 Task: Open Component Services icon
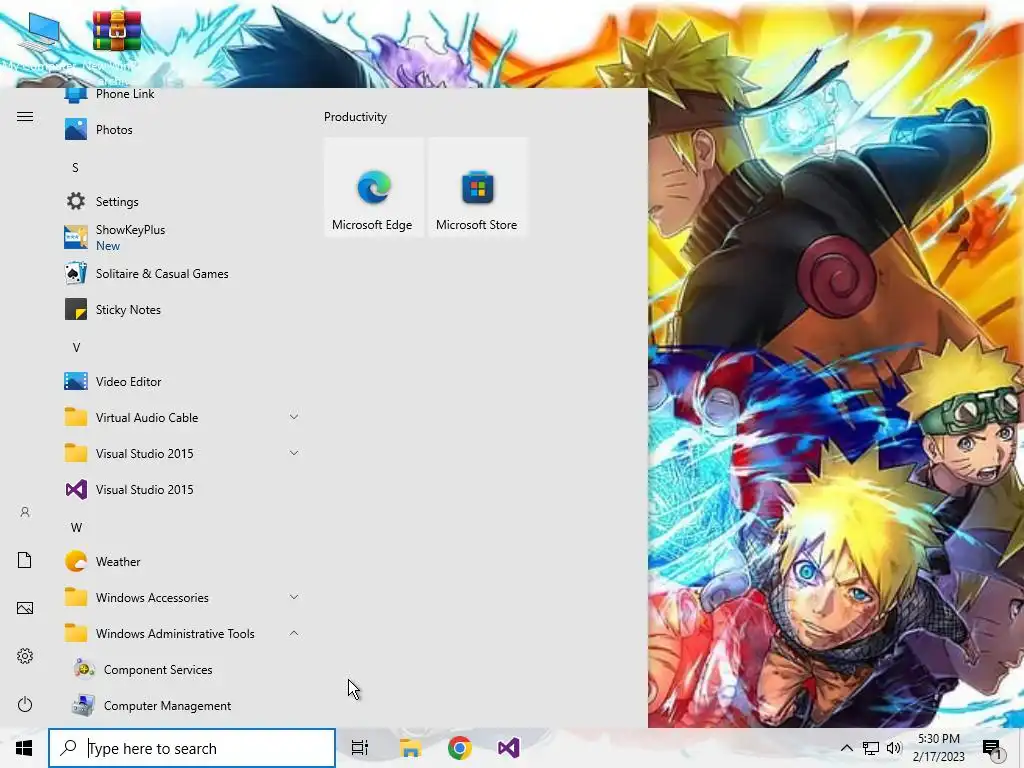tap(84, 669)
